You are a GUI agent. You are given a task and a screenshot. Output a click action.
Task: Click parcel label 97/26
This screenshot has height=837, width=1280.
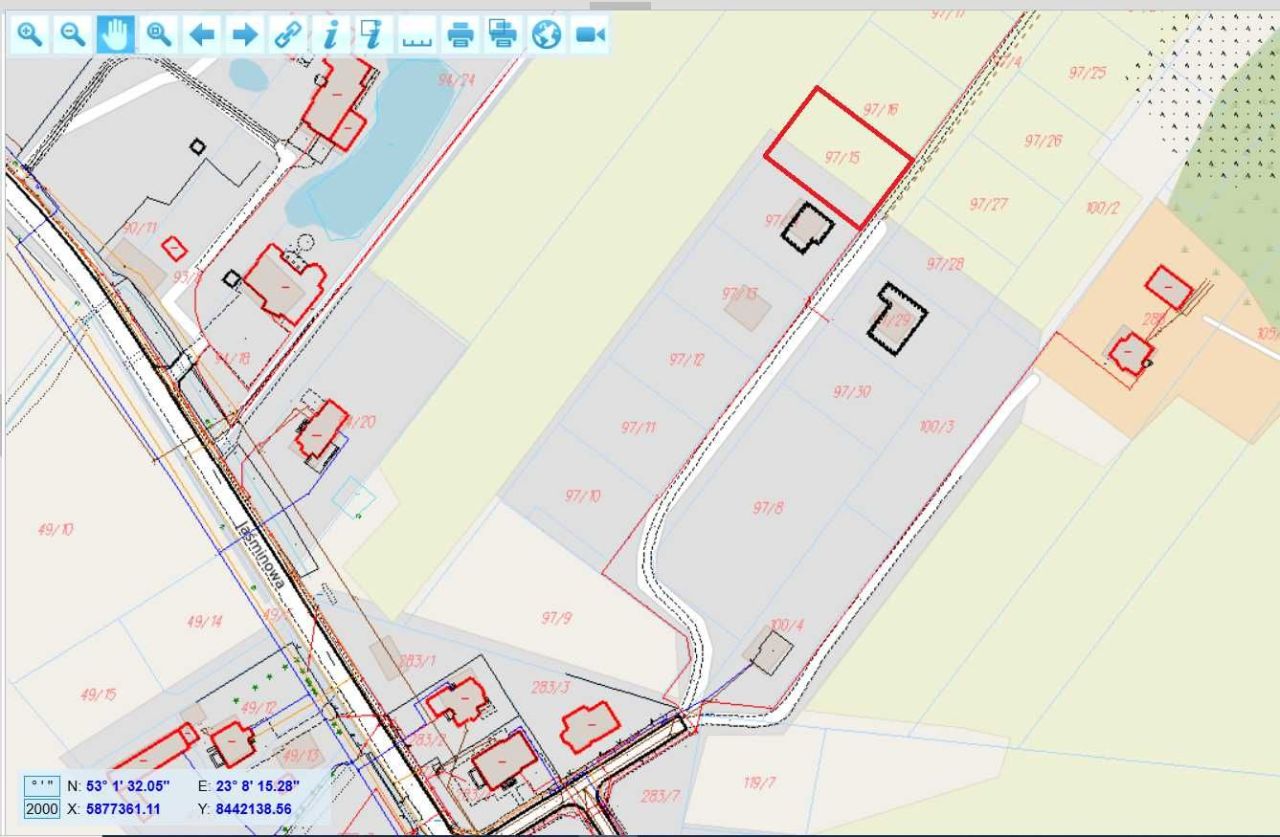1043,141
